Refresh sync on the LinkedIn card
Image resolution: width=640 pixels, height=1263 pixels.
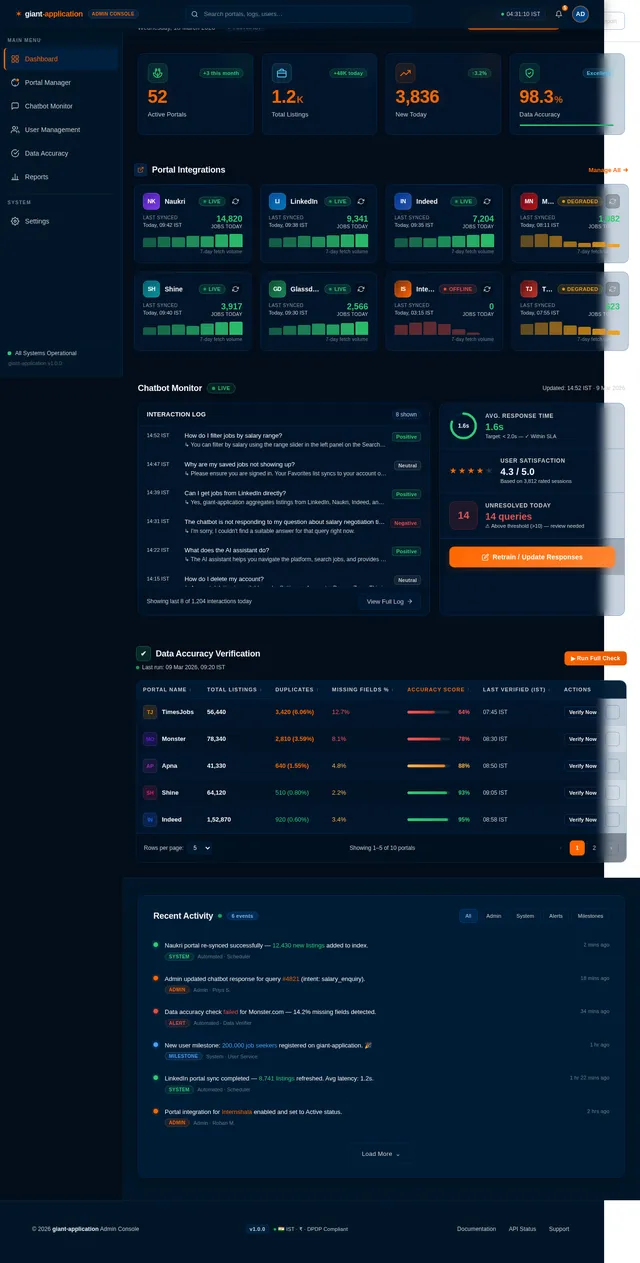(x=361, y=201)
